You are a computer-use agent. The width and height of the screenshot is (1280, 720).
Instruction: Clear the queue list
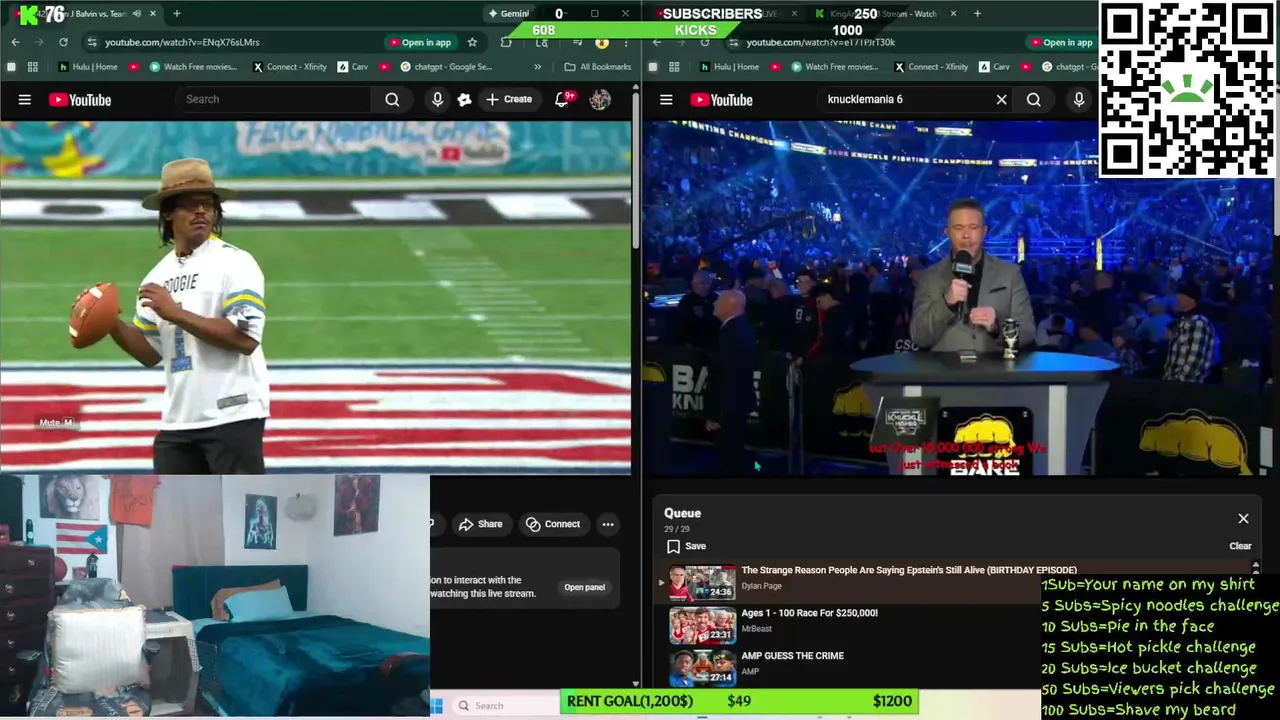(1240, 546)
